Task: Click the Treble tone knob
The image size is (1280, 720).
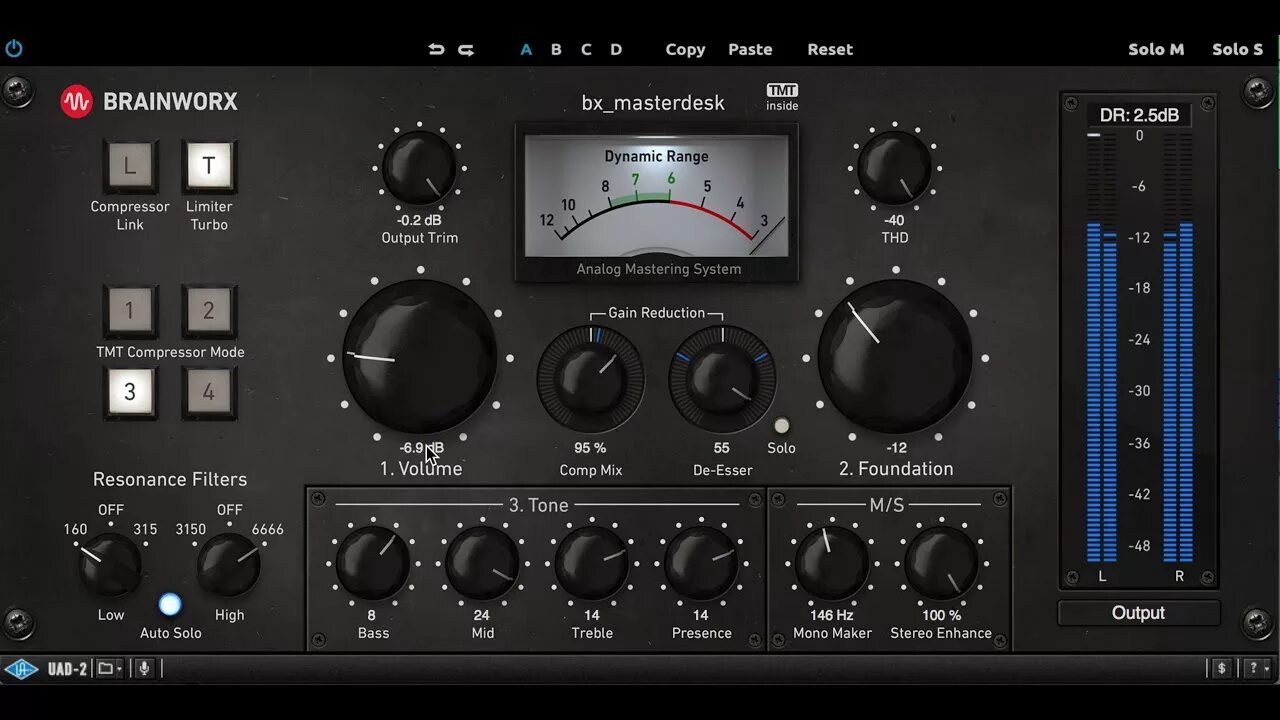Action: pyautogui.click(x=592, y=563)
